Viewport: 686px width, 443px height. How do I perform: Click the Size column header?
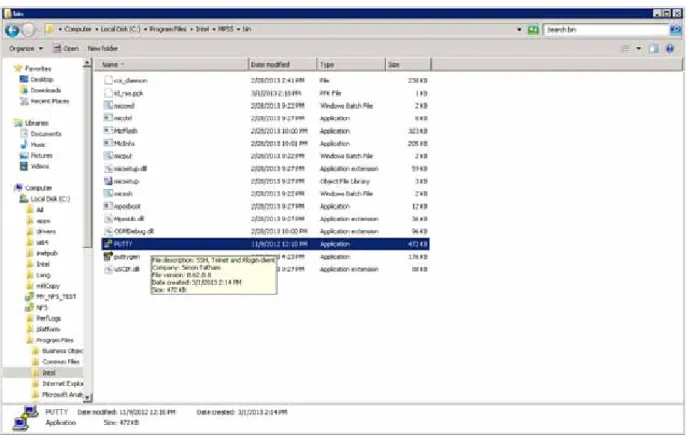[x=408, y=65]
